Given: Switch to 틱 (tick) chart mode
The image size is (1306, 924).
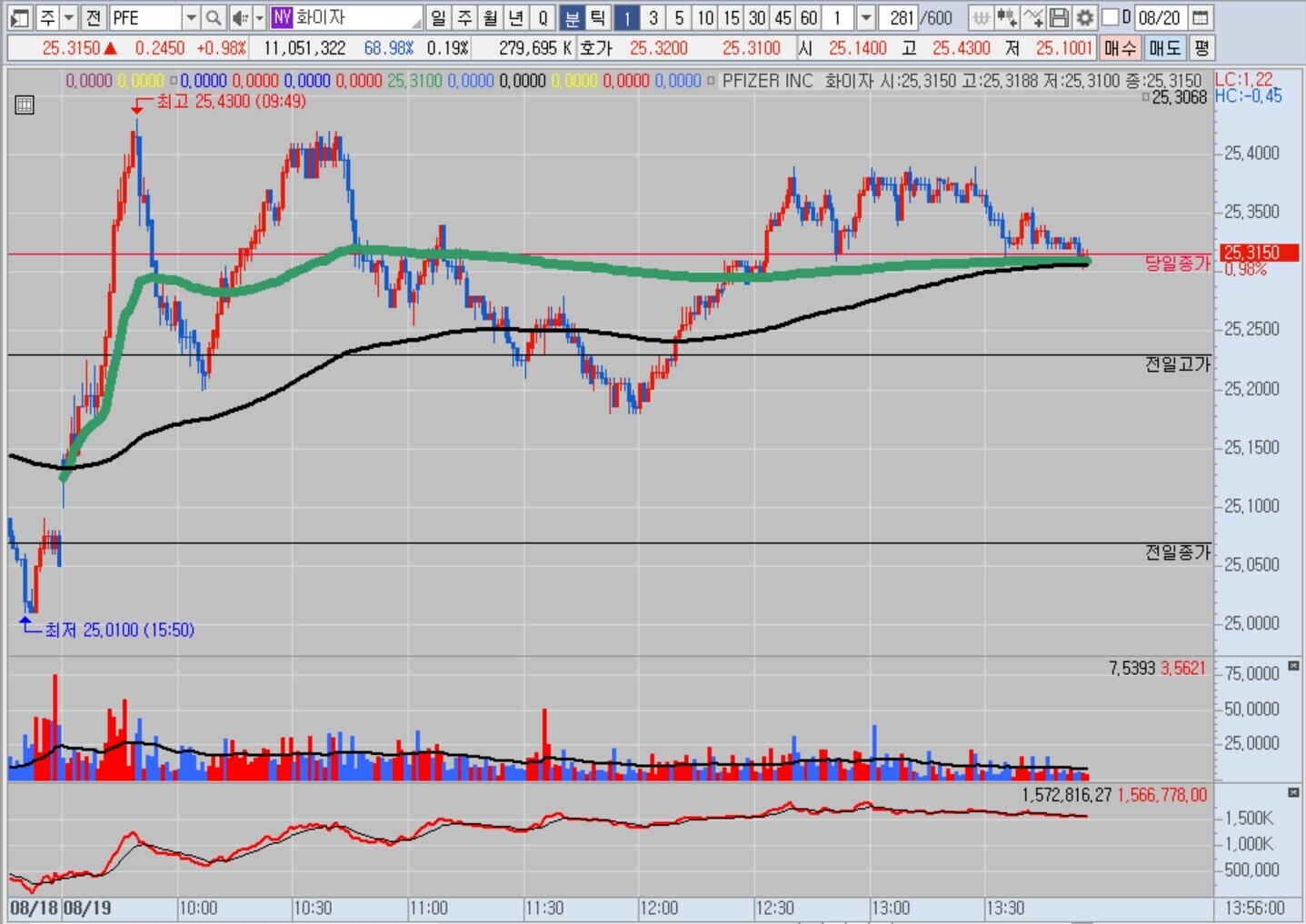Looking at the screenshot, I should pyautogui.click(x=597, y=17).
